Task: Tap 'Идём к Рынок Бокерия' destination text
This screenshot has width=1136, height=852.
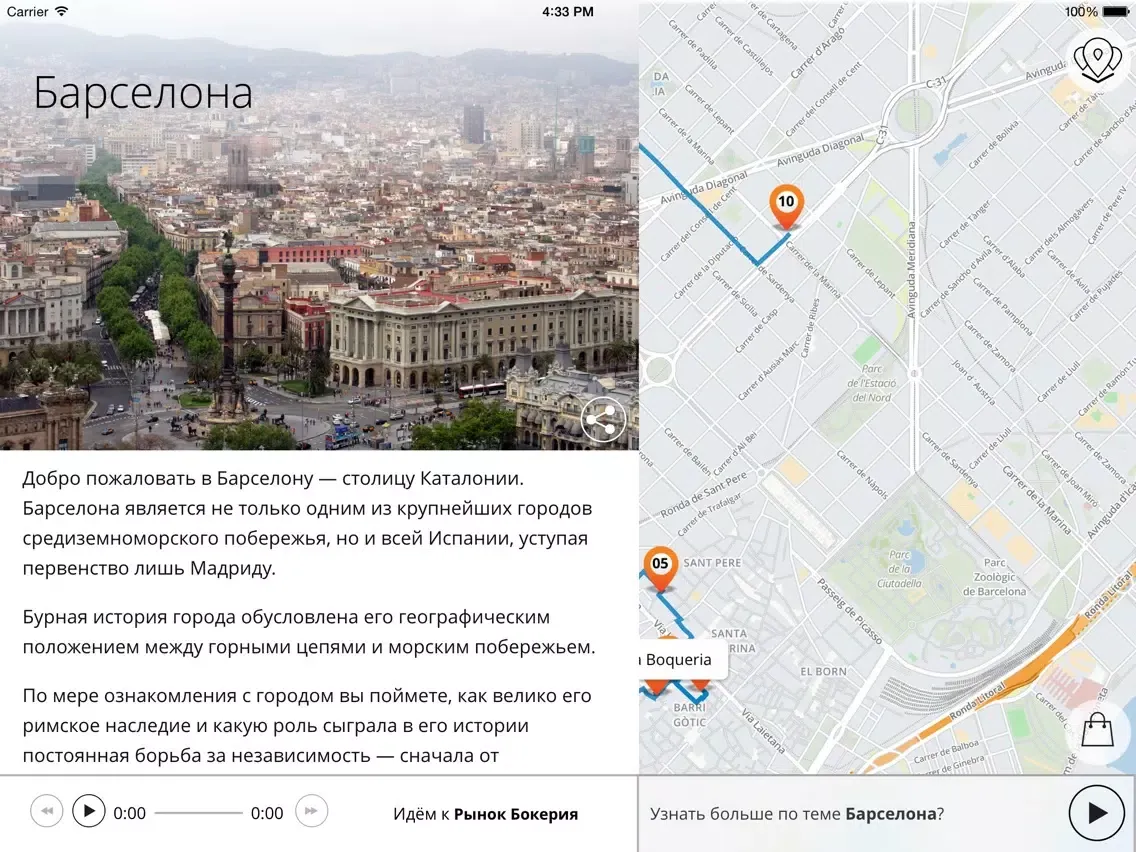Action: click(x=485, y=814)
